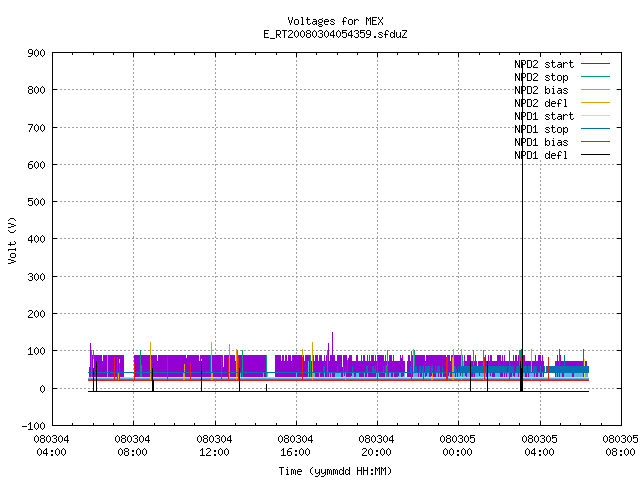This screenshot has height=480, width=640.
Task: Click the '080305 04:00' x-axis tick label
Action: point(540,446)
